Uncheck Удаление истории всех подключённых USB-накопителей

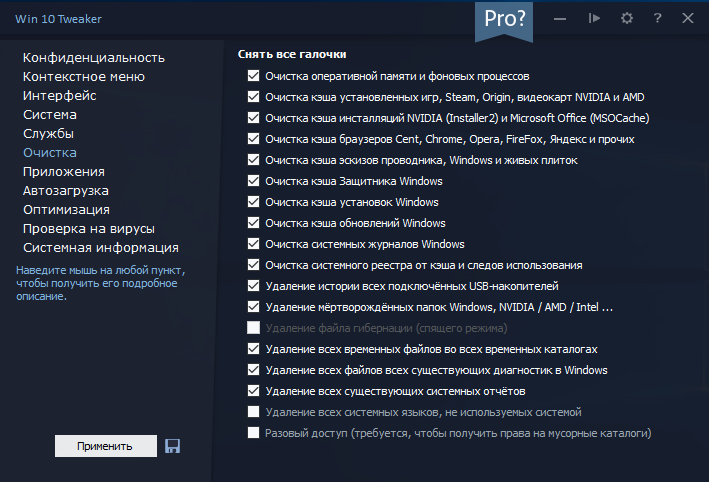coord(253,286)
